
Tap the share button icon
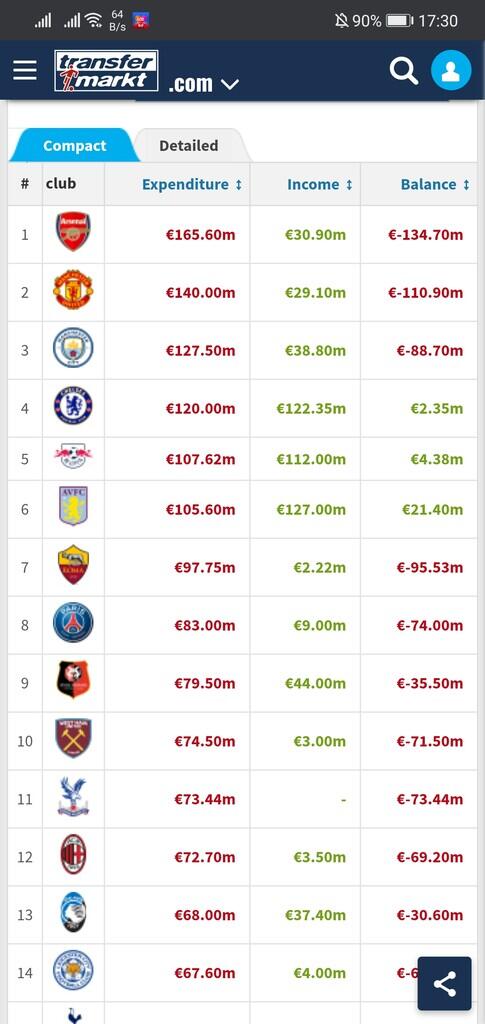coord(445,984)
